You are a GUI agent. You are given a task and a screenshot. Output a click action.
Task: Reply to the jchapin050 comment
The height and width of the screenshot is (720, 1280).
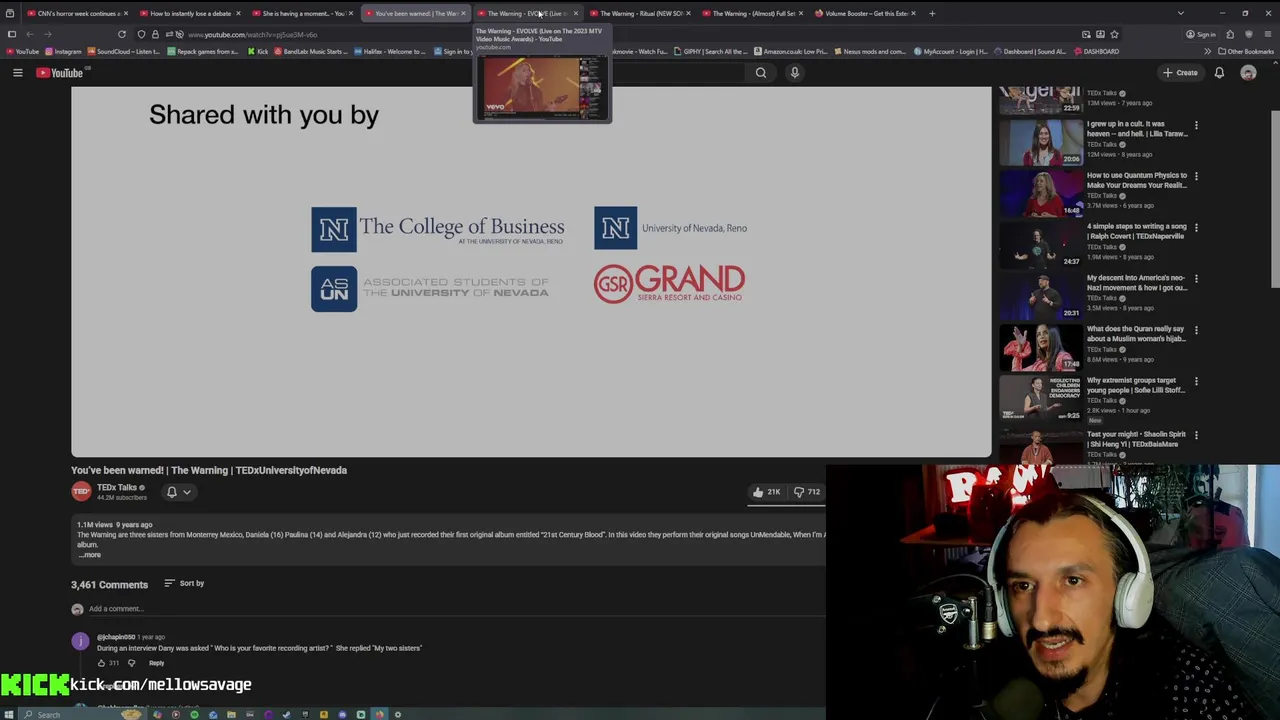click(x=156, y=663)
